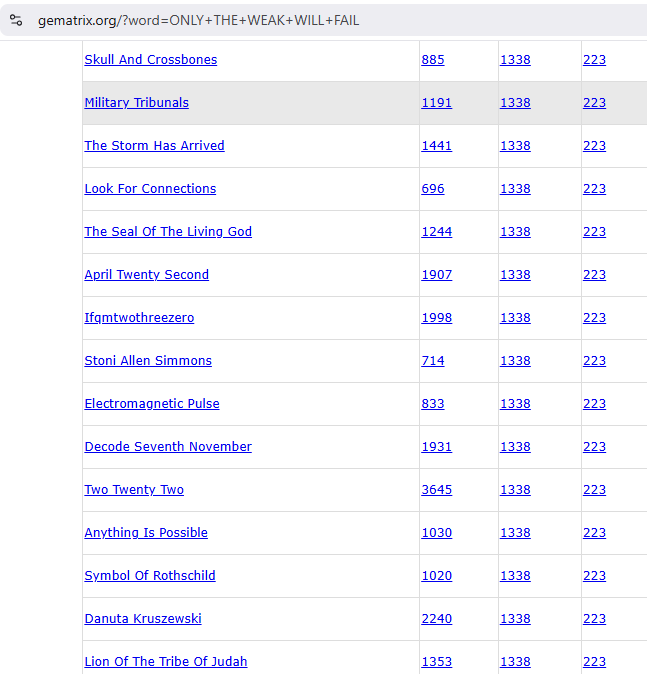Click the Symbol Of Rothschild link
The width and height of the screenshot is (647, 674).
coord(150,576)
